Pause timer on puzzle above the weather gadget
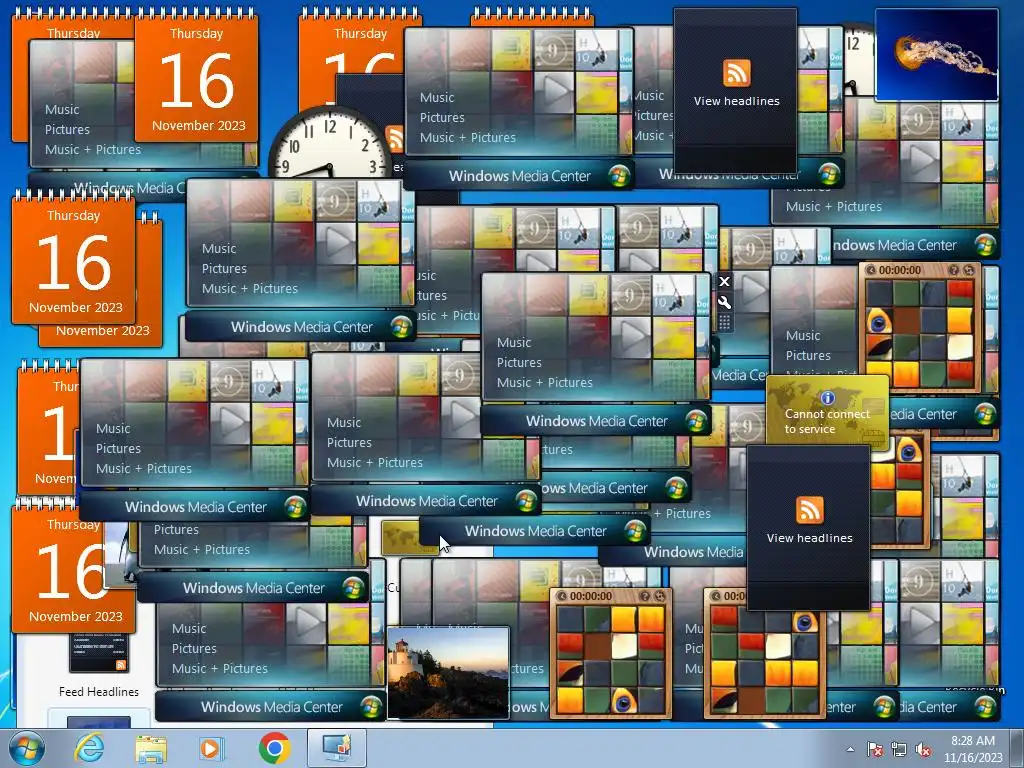1024x768 pixels. [871, 270]
